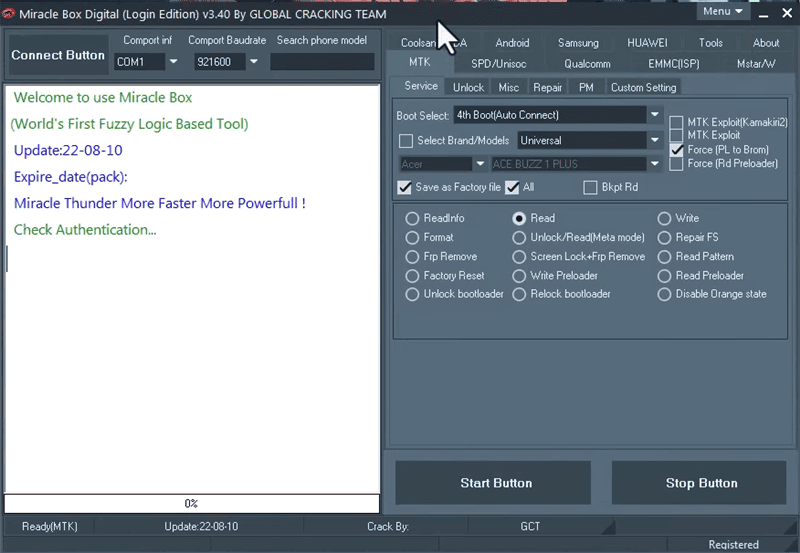Close the Miracle Box window
Viewport: 800px width, 553px height.
coord(787,13)
